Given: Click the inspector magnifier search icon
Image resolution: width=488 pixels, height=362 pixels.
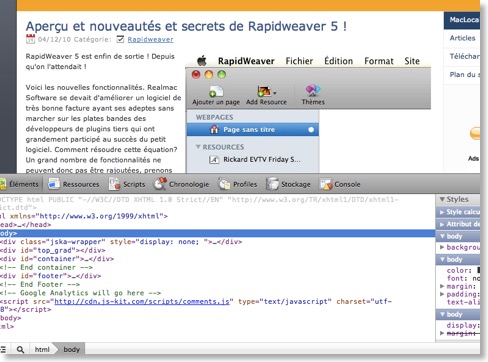Looking at the screenshot, I should tap(20, 349).
